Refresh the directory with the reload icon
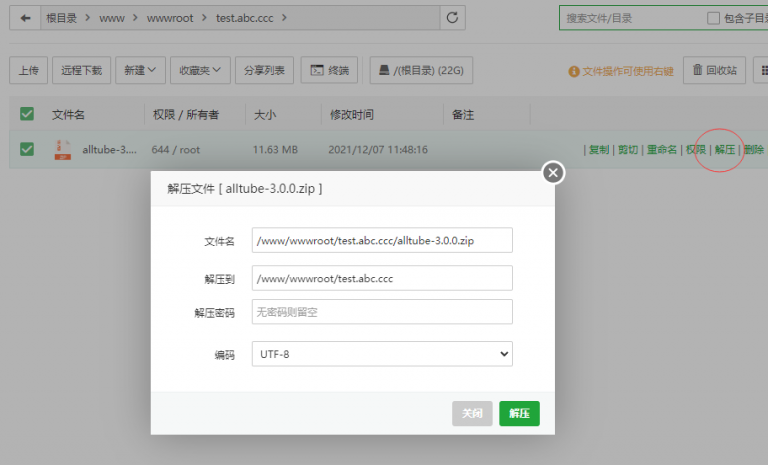 point(453,18)
